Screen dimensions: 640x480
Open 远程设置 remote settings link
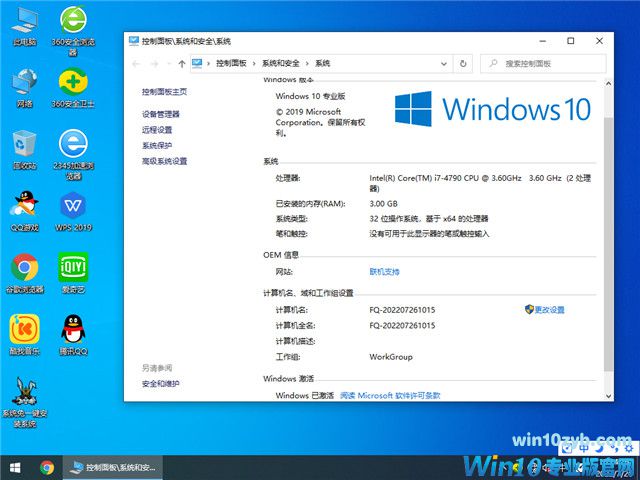pyautogui.click(x=157, y=130)
